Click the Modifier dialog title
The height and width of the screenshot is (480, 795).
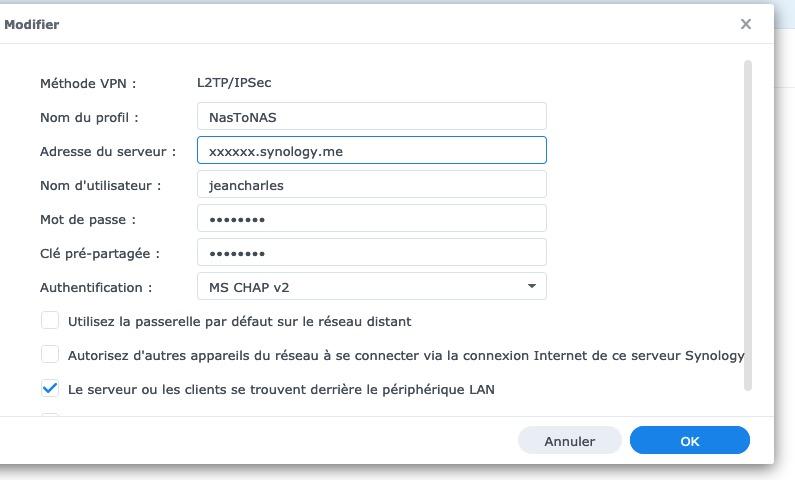click(32, 24)
